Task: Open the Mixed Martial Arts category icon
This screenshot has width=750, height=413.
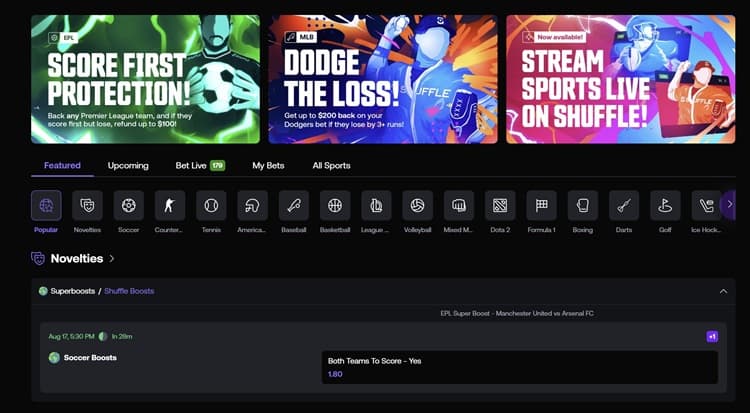Action: (459, 205)
